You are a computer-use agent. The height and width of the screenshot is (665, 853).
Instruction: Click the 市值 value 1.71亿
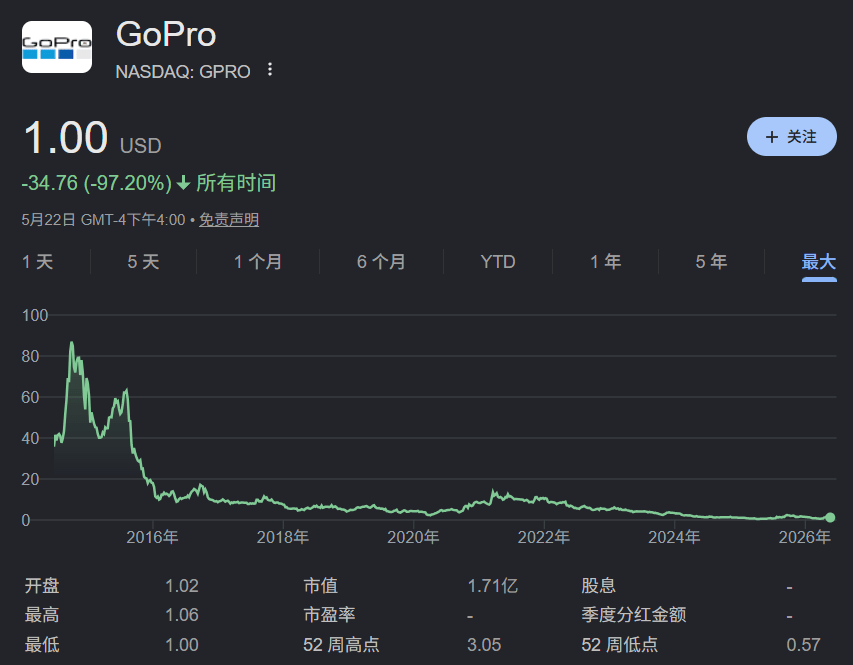click(x=492, y=586)
